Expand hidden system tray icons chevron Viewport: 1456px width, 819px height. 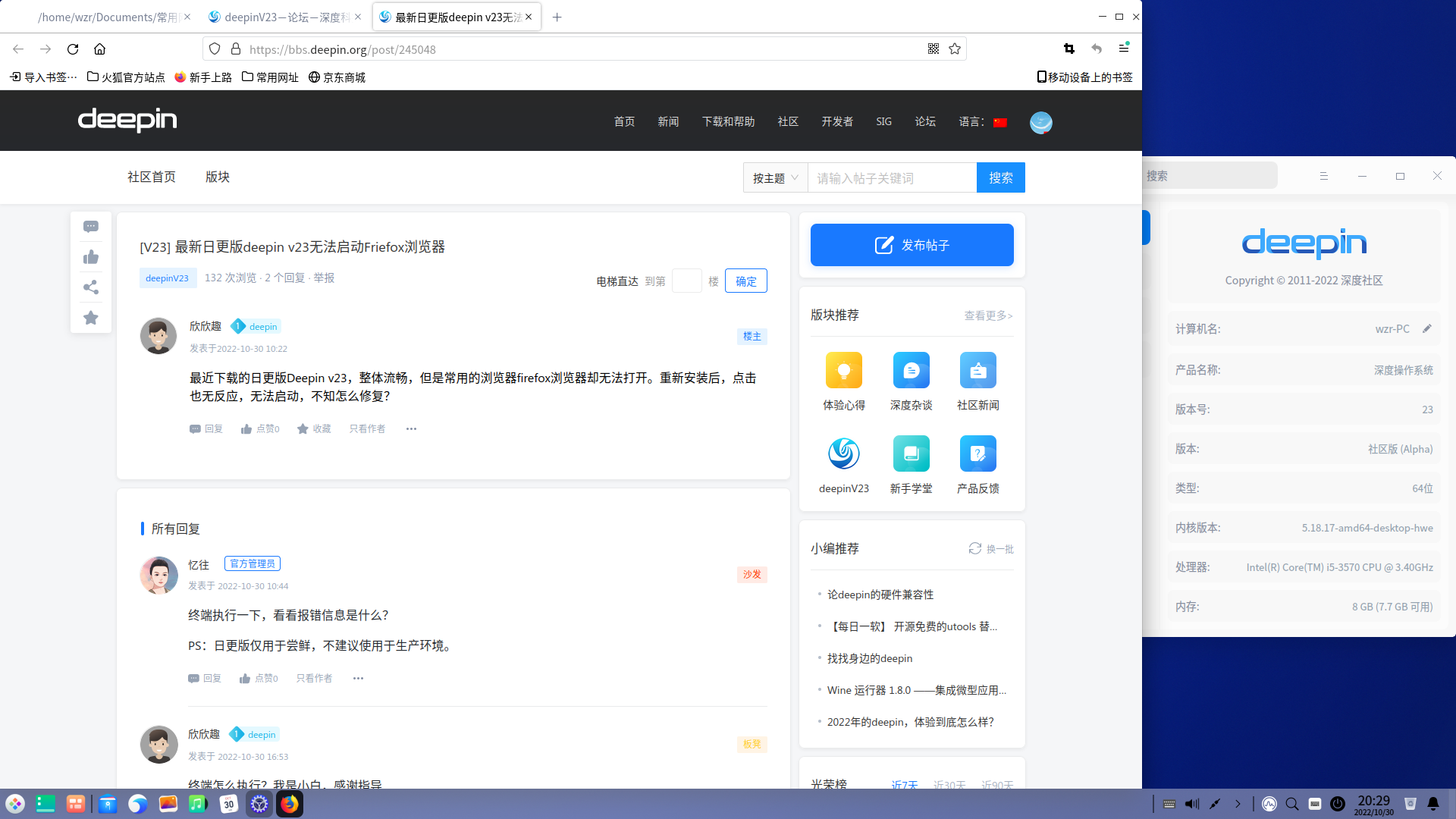1238,803
